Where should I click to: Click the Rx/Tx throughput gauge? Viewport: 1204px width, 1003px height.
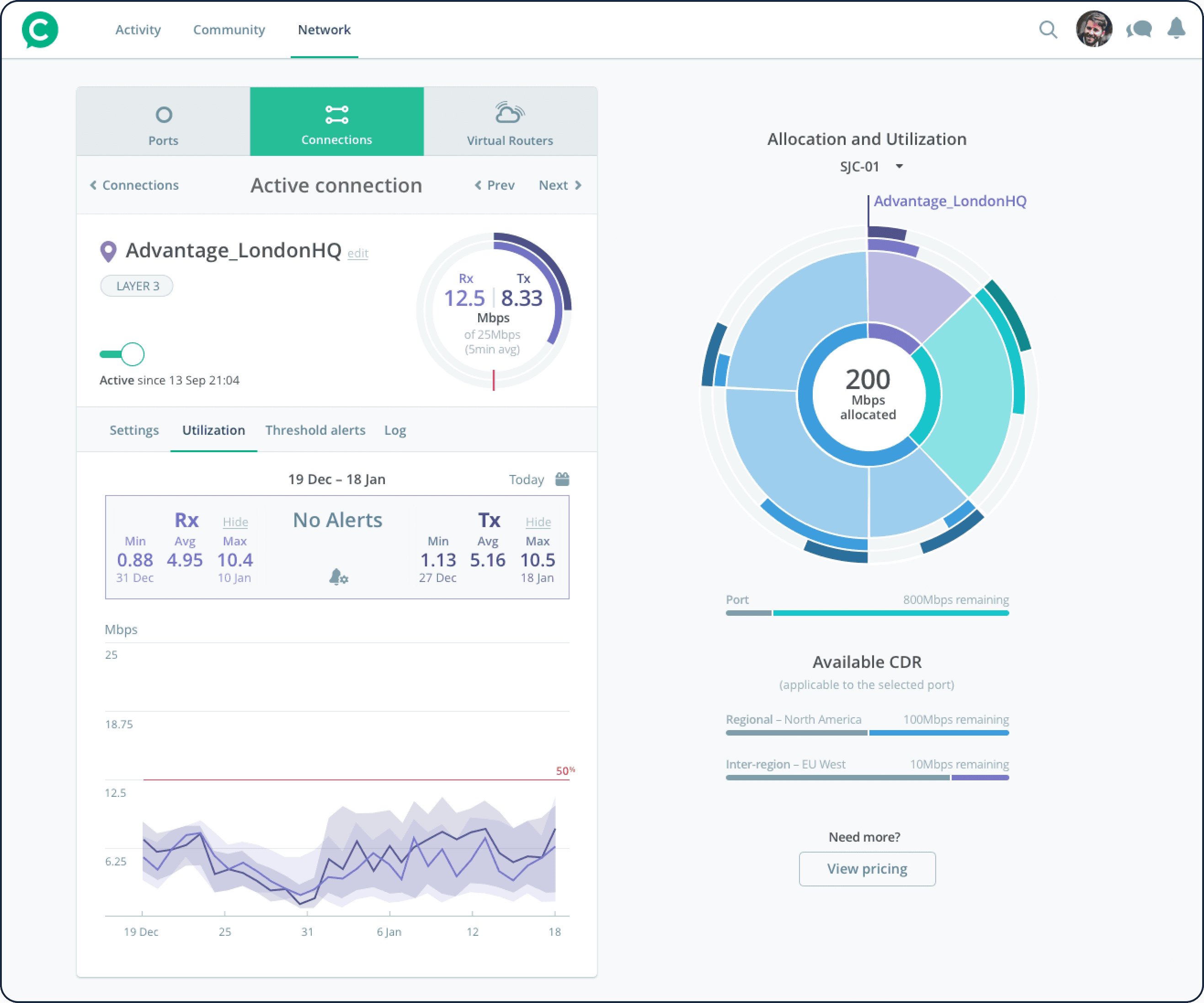[x=494, y=310]
